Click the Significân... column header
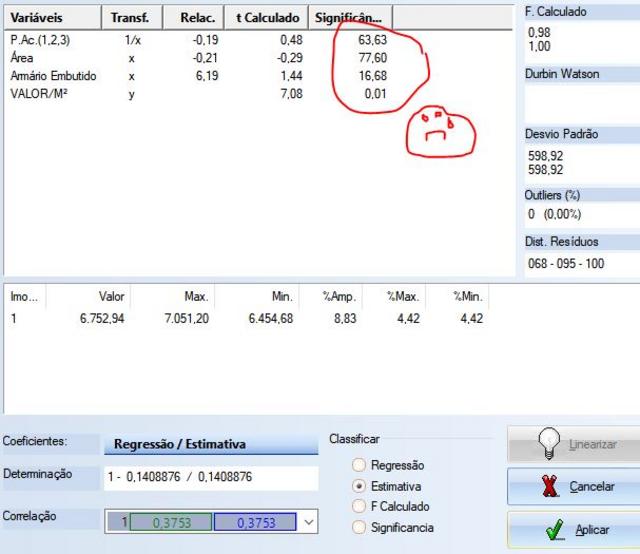This screenshot has height=554, width=640. click(351, 18)
